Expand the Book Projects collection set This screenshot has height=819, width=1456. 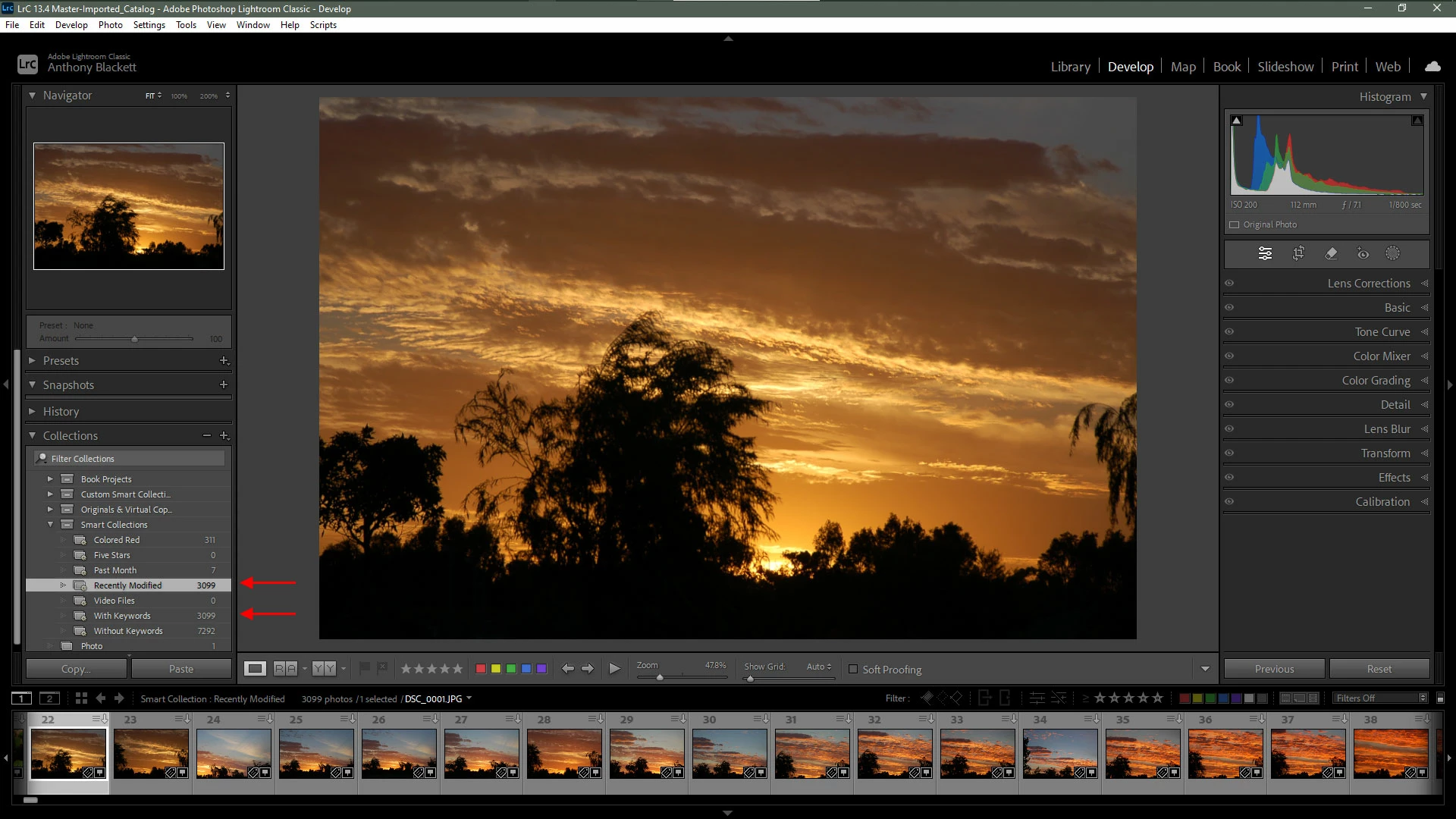click(x=50, y=479)
